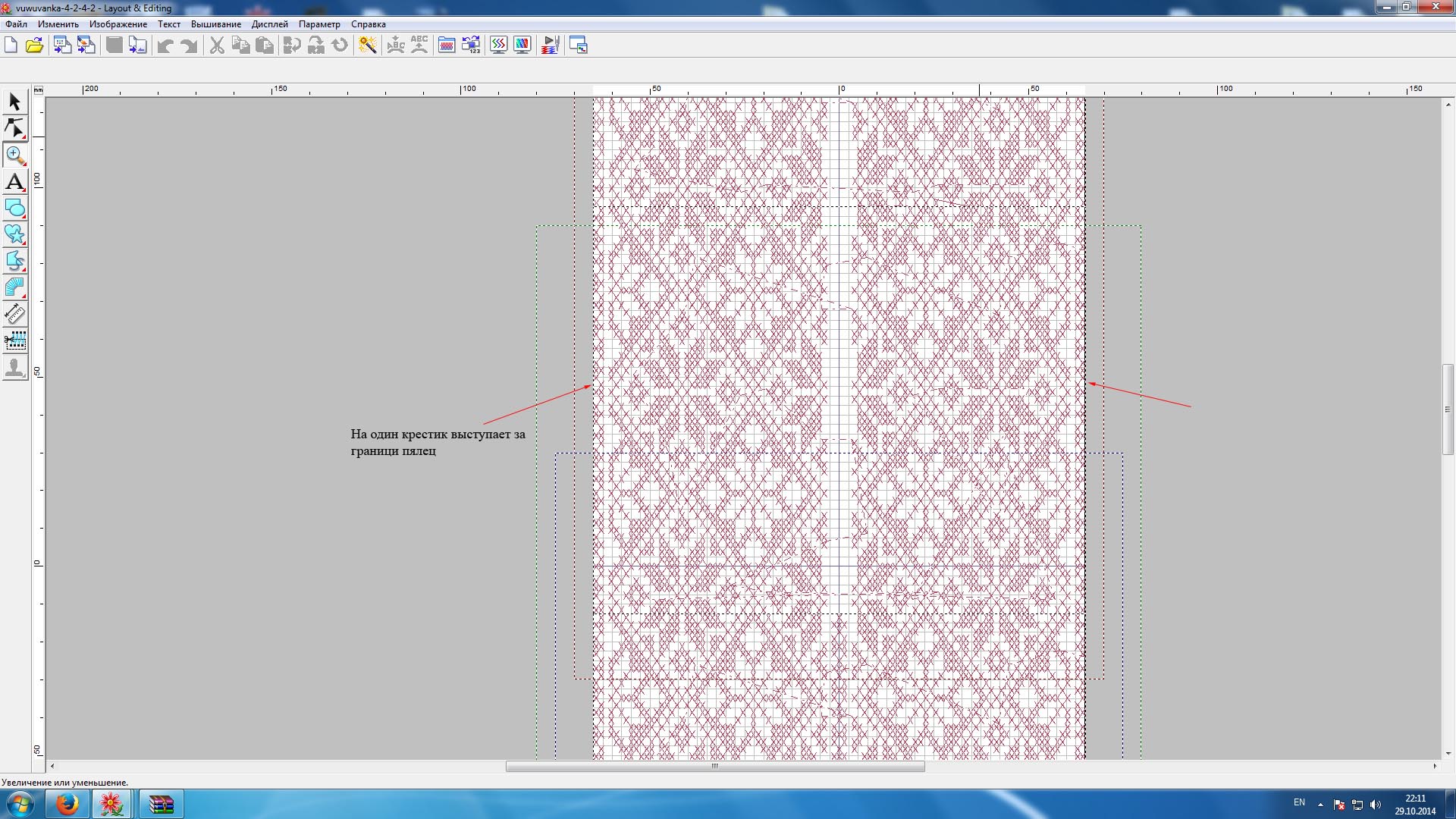1456x819 pixels.
Task: Click the horizontal scrollbar thumb
Action: pyautogui.click(x=714, y=767)
